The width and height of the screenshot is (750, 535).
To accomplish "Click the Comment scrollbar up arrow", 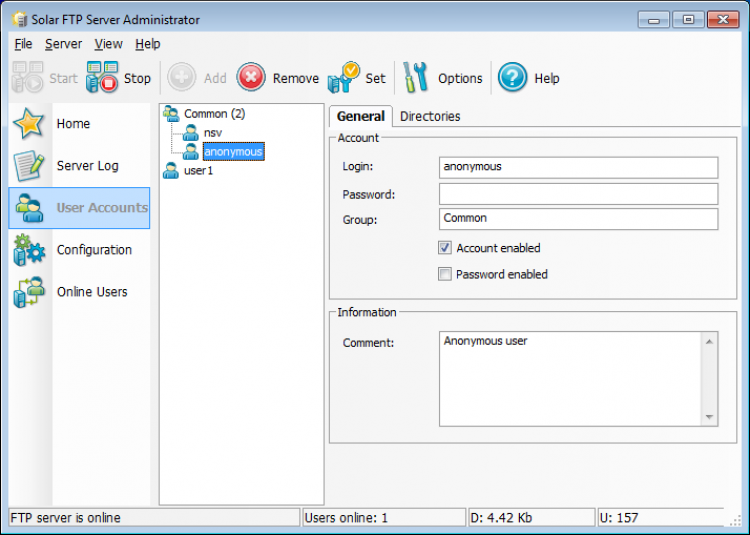I will tap(709, 341).
